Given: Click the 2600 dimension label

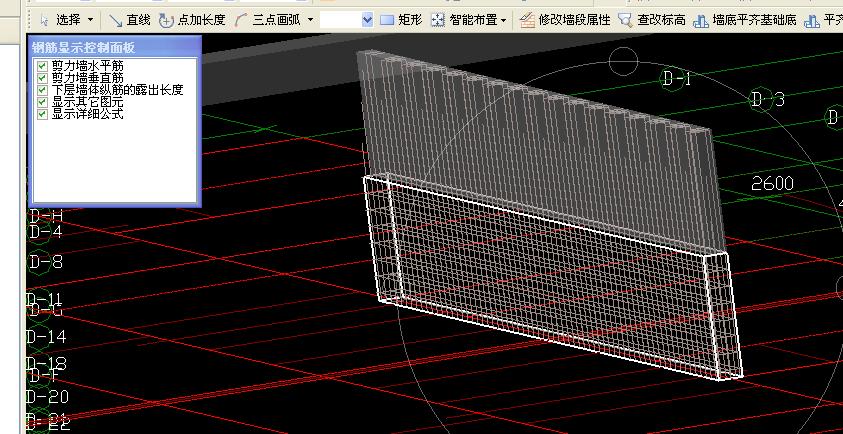Looking at the screenshot, I should 772,184.
